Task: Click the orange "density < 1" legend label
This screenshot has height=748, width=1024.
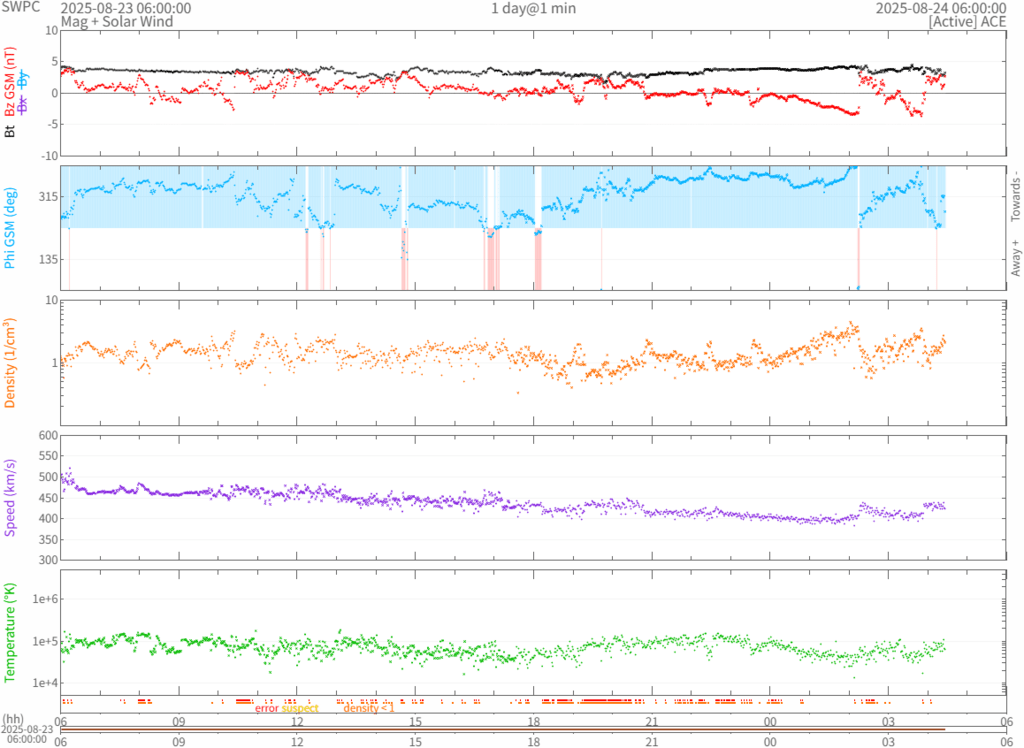Action: click(x=369, y=708)
